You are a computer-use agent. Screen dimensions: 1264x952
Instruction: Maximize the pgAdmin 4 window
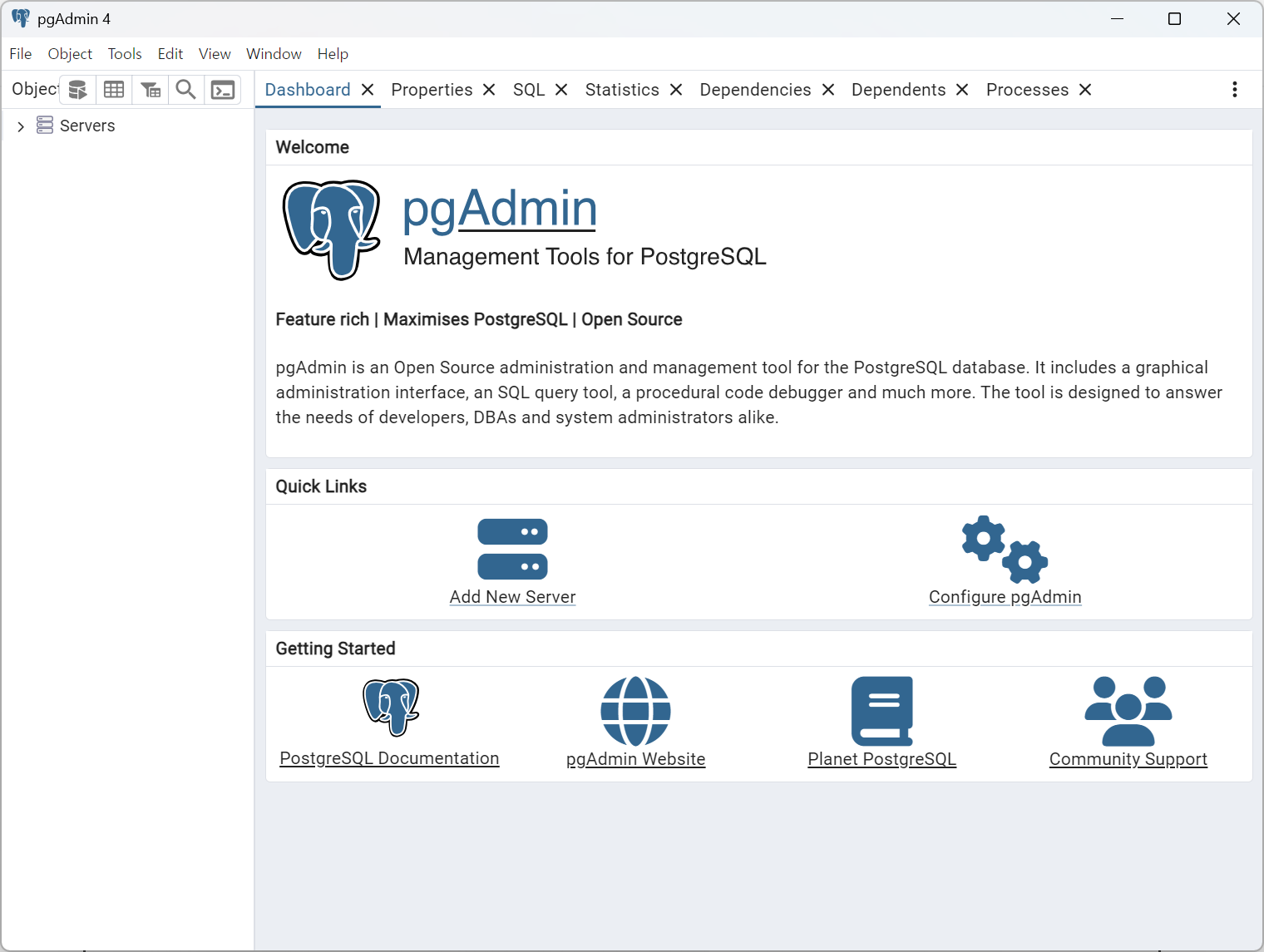coord(1174,18)
